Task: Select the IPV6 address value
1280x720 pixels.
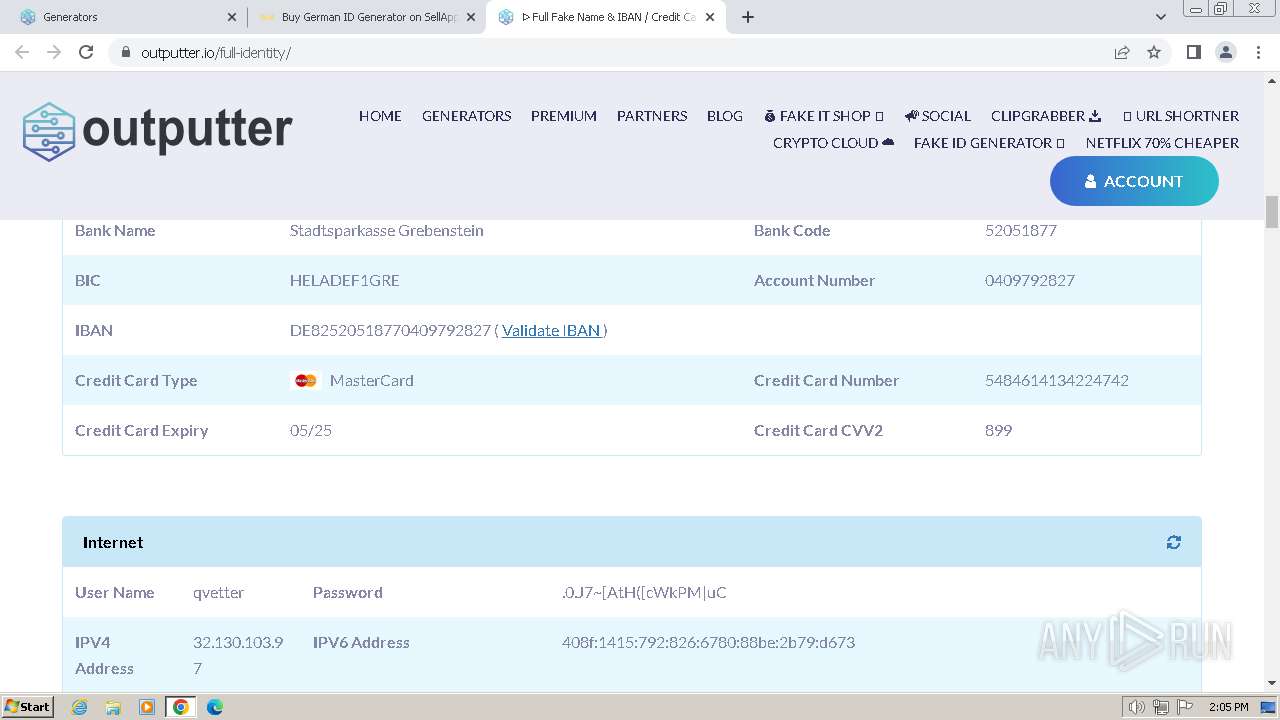Action: (708, 642)
